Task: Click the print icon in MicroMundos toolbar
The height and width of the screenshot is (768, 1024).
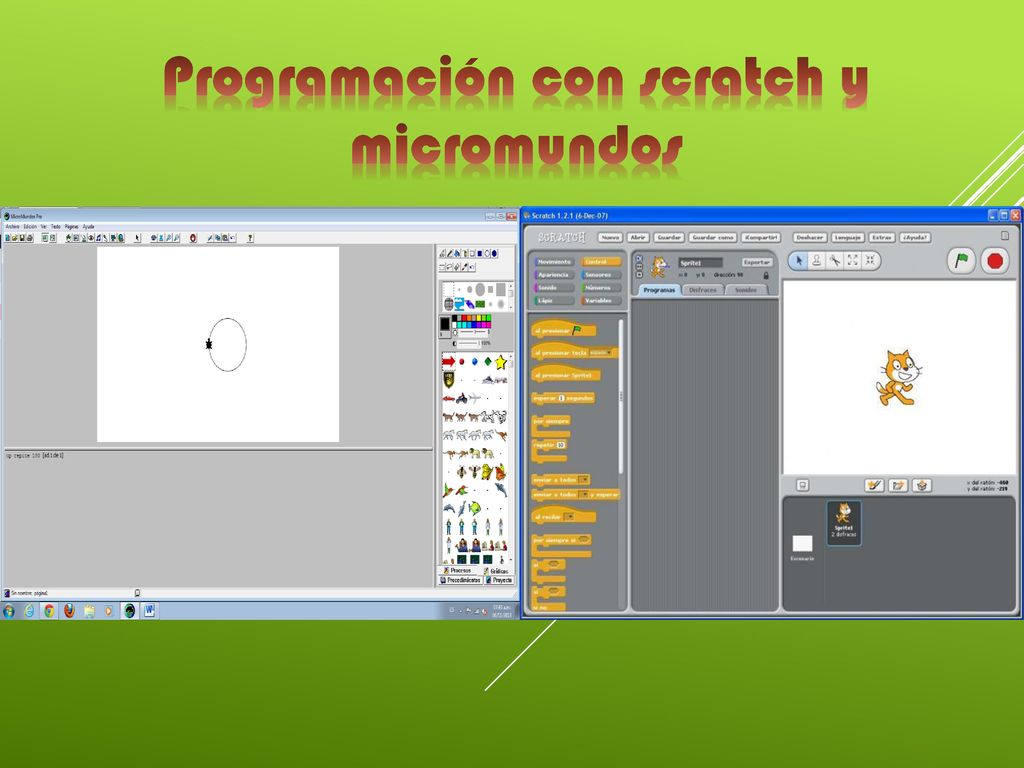Action: pos(29,238)
